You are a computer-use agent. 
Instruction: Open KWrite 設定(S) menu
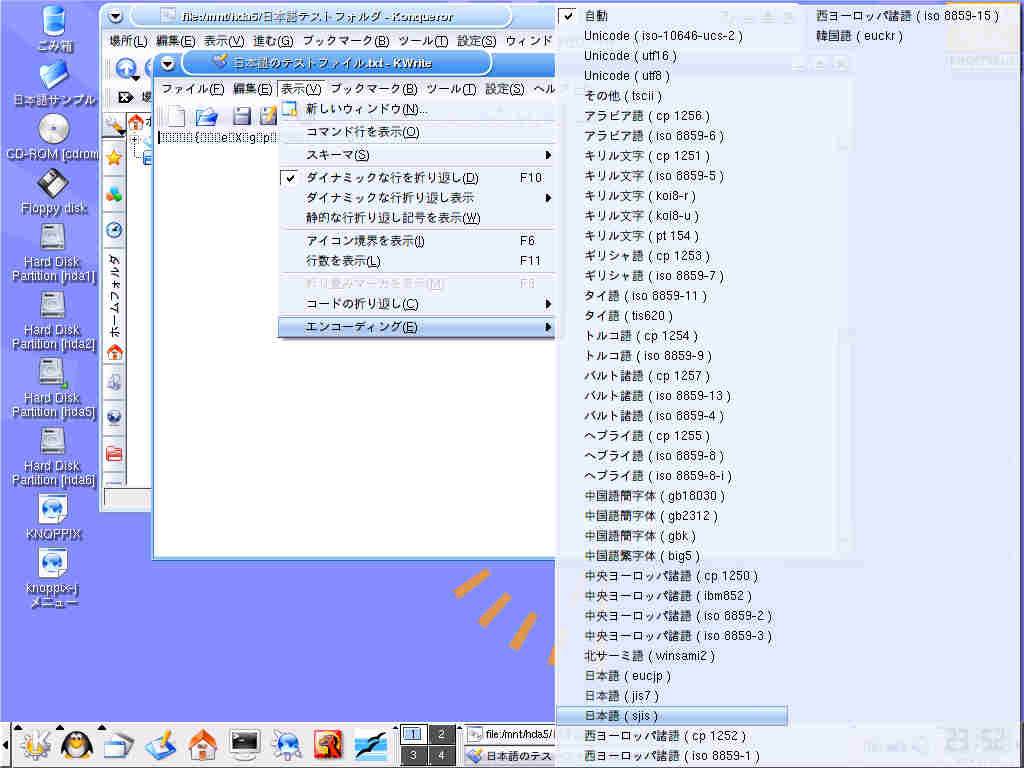pyautogui.click(x=504, y=88)
